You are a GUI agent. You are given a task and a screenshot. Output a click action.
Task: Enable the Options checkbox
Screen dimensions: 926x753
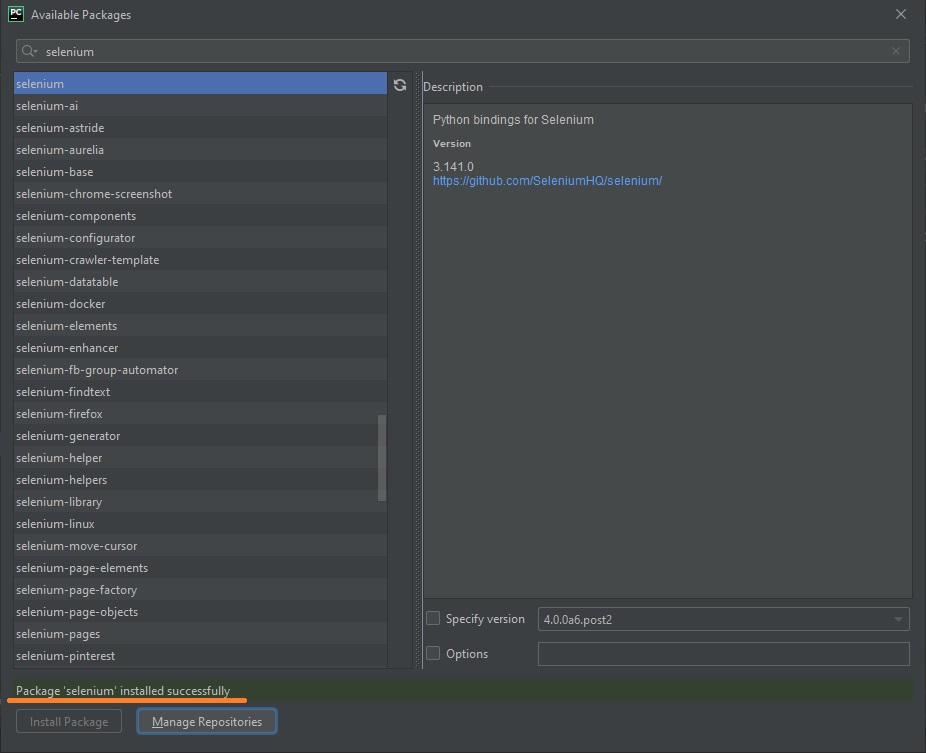coord(433,653)
